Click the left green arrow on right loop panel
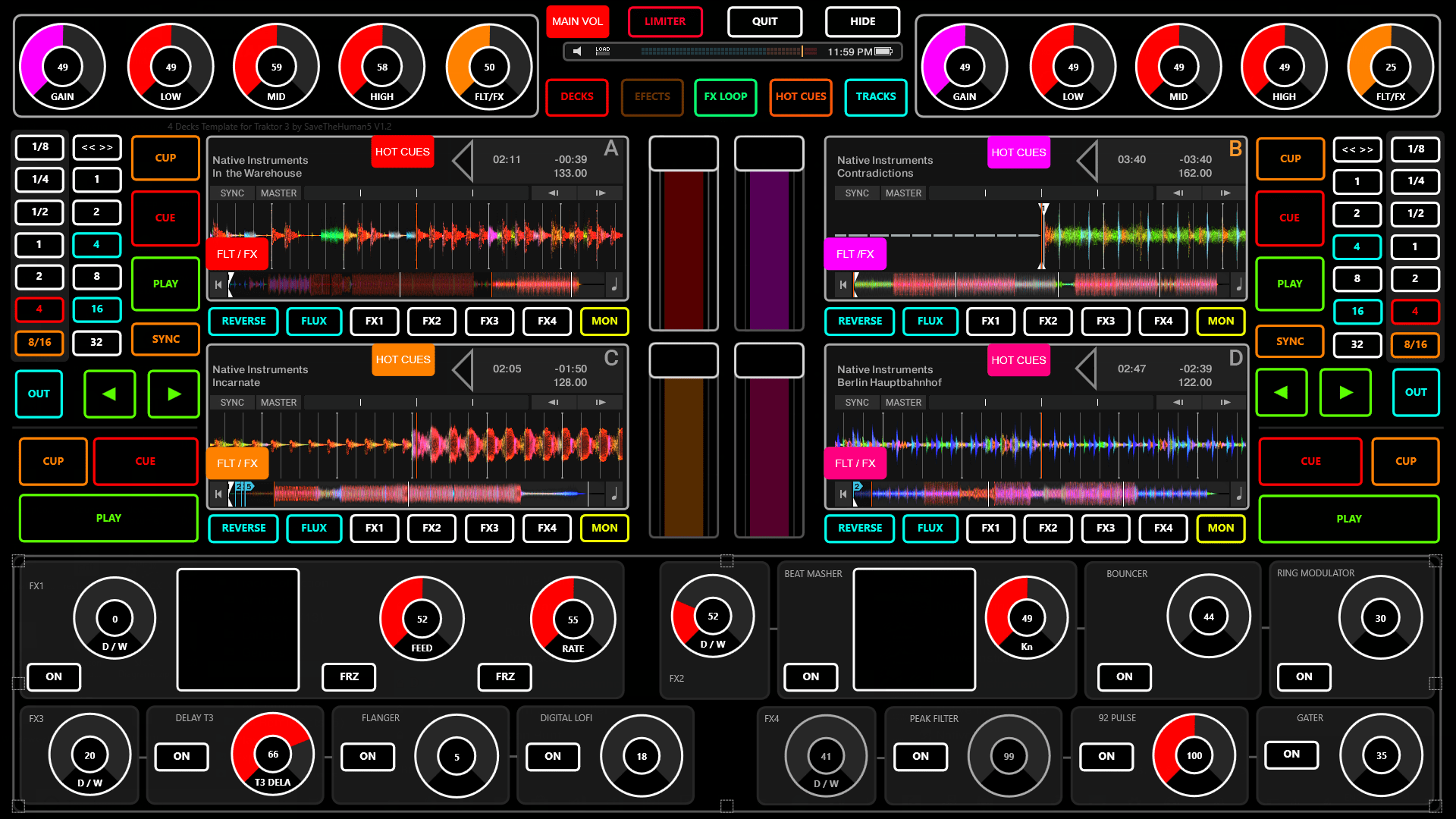Screen dimensions: 1456x819 tap(1282, 392)
